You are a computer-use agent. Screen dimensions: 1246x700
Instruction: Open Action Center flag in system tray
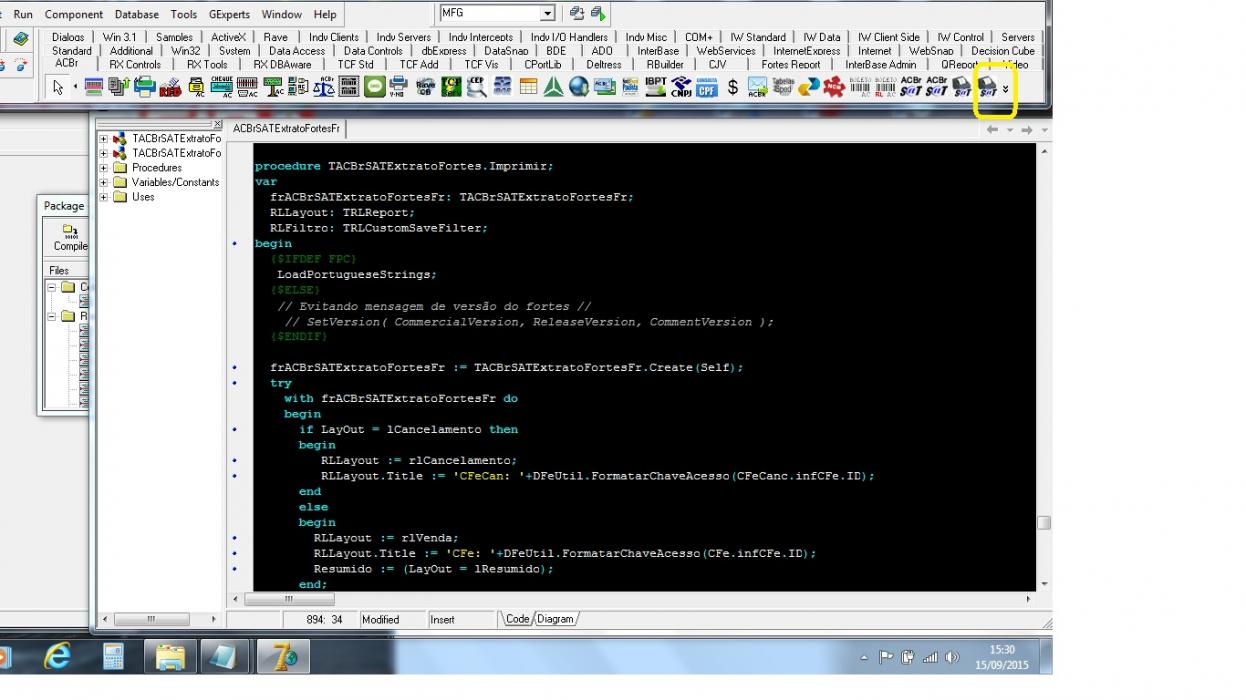tap(886, 657)
